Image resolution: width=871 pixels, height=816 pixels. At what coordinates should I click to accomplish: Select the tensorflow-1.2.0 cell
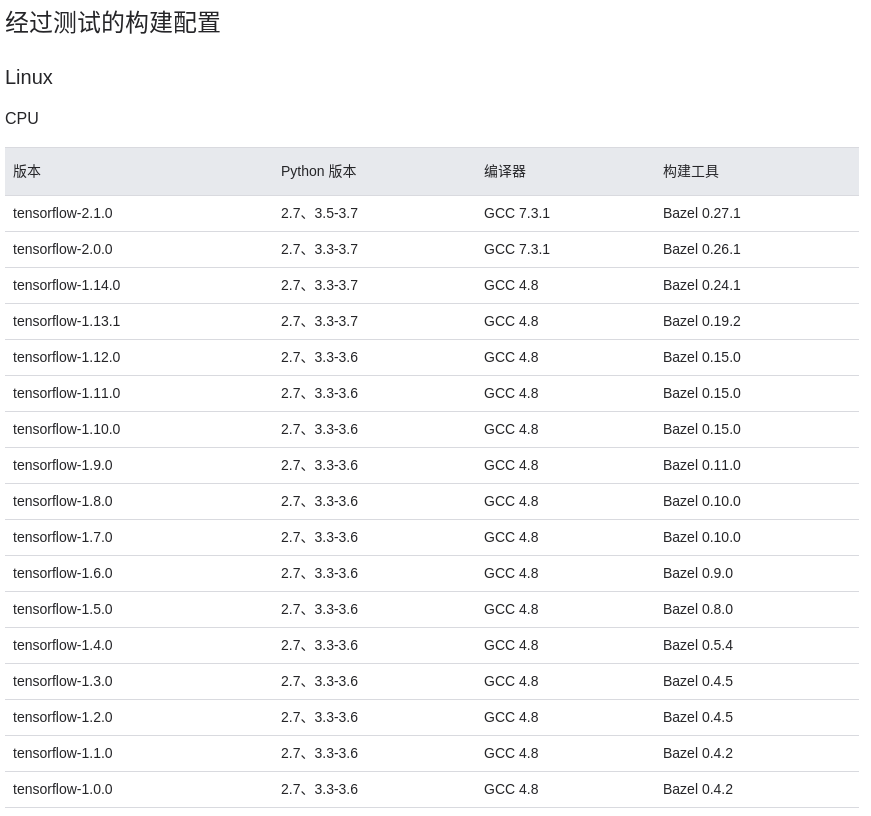[x=63, y=717]
